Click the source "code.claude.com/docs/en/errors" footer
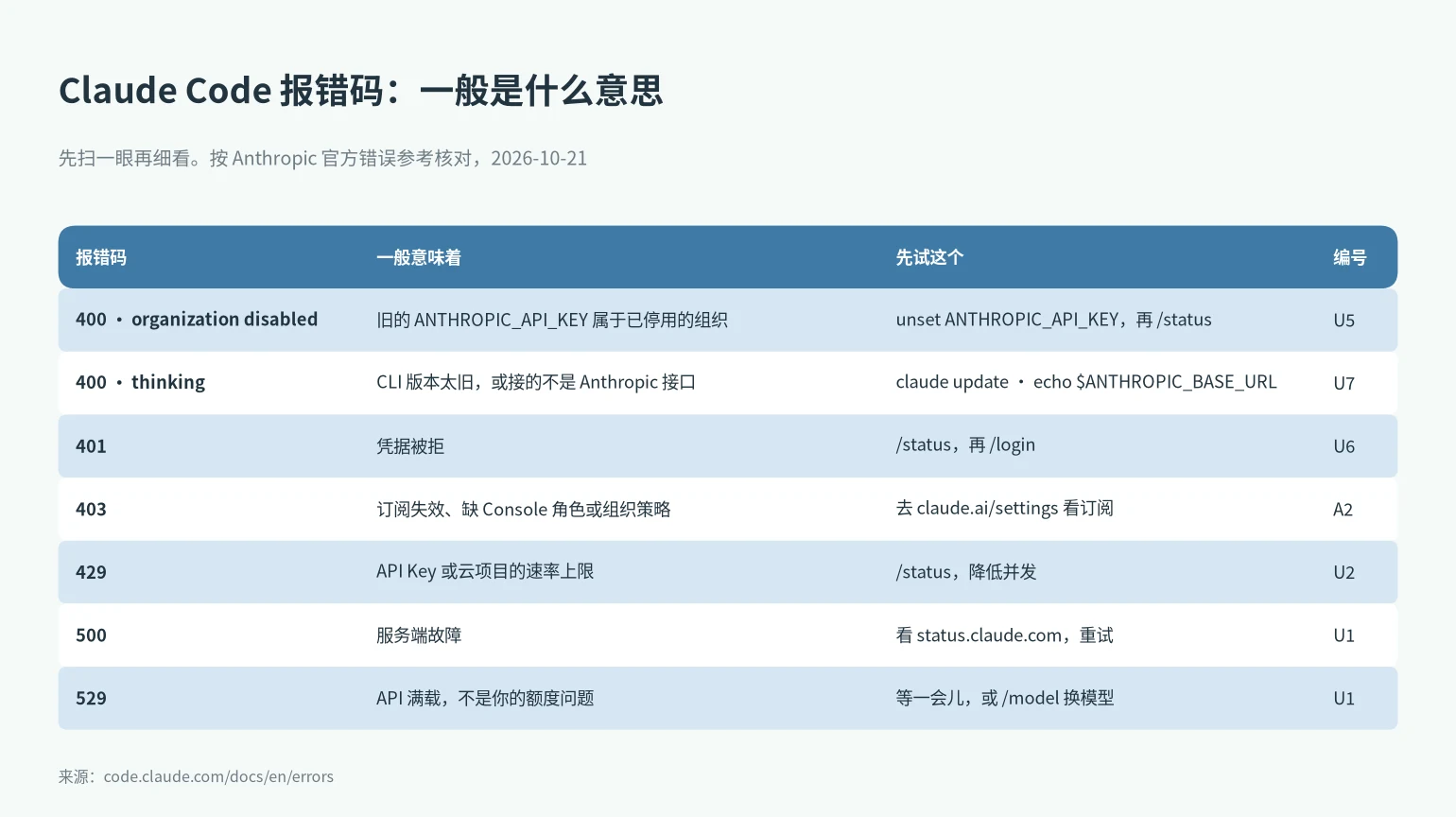This screenshot has height=817, width=1456. click(218, 776)
